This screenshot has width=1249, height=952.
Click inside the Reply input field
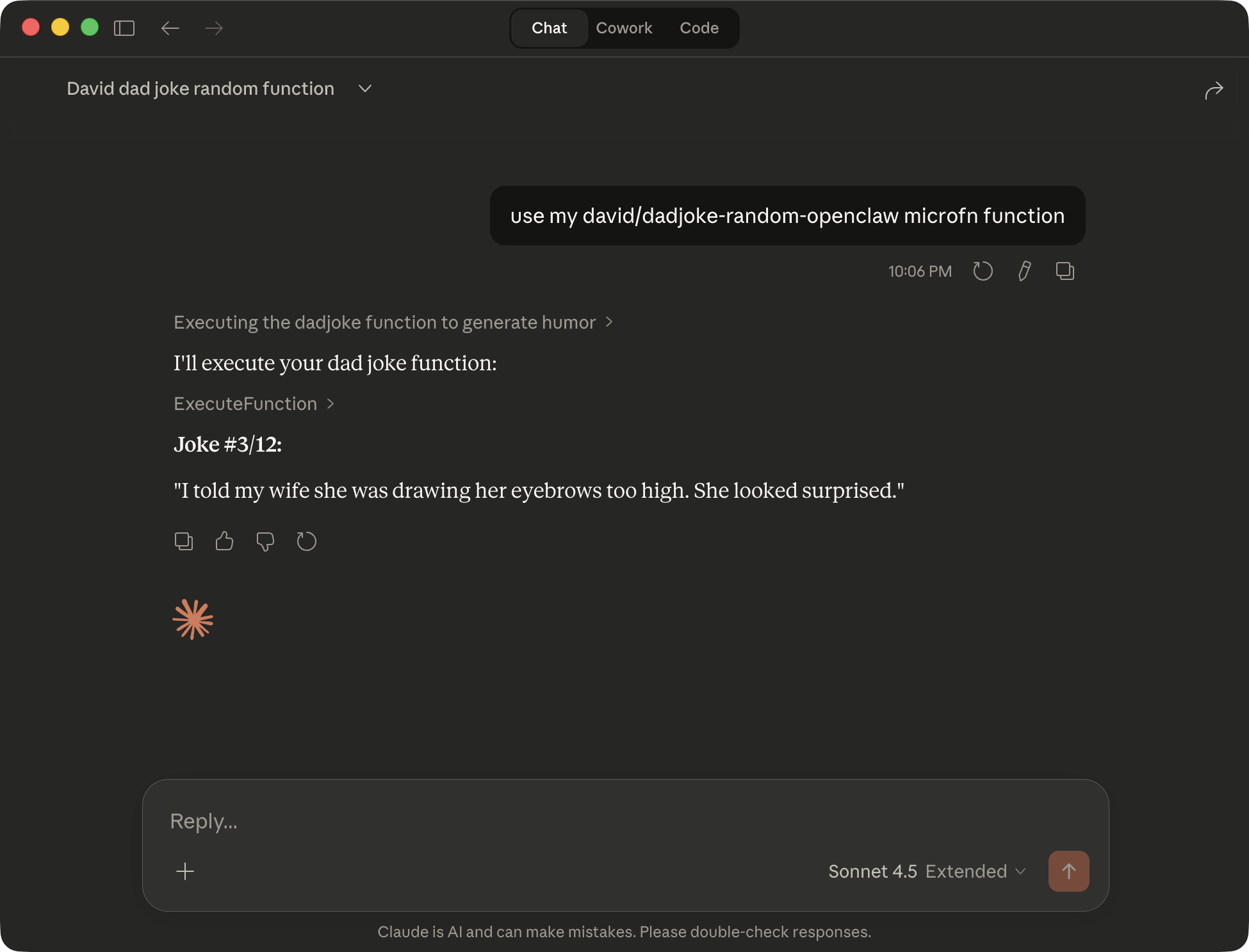click(448, 821)
